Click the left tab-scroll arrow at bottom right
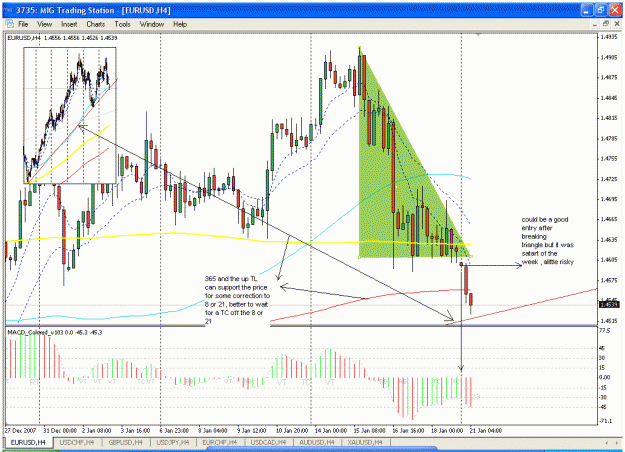Viewport: 625px width, 452px height. tap(607, 442)
